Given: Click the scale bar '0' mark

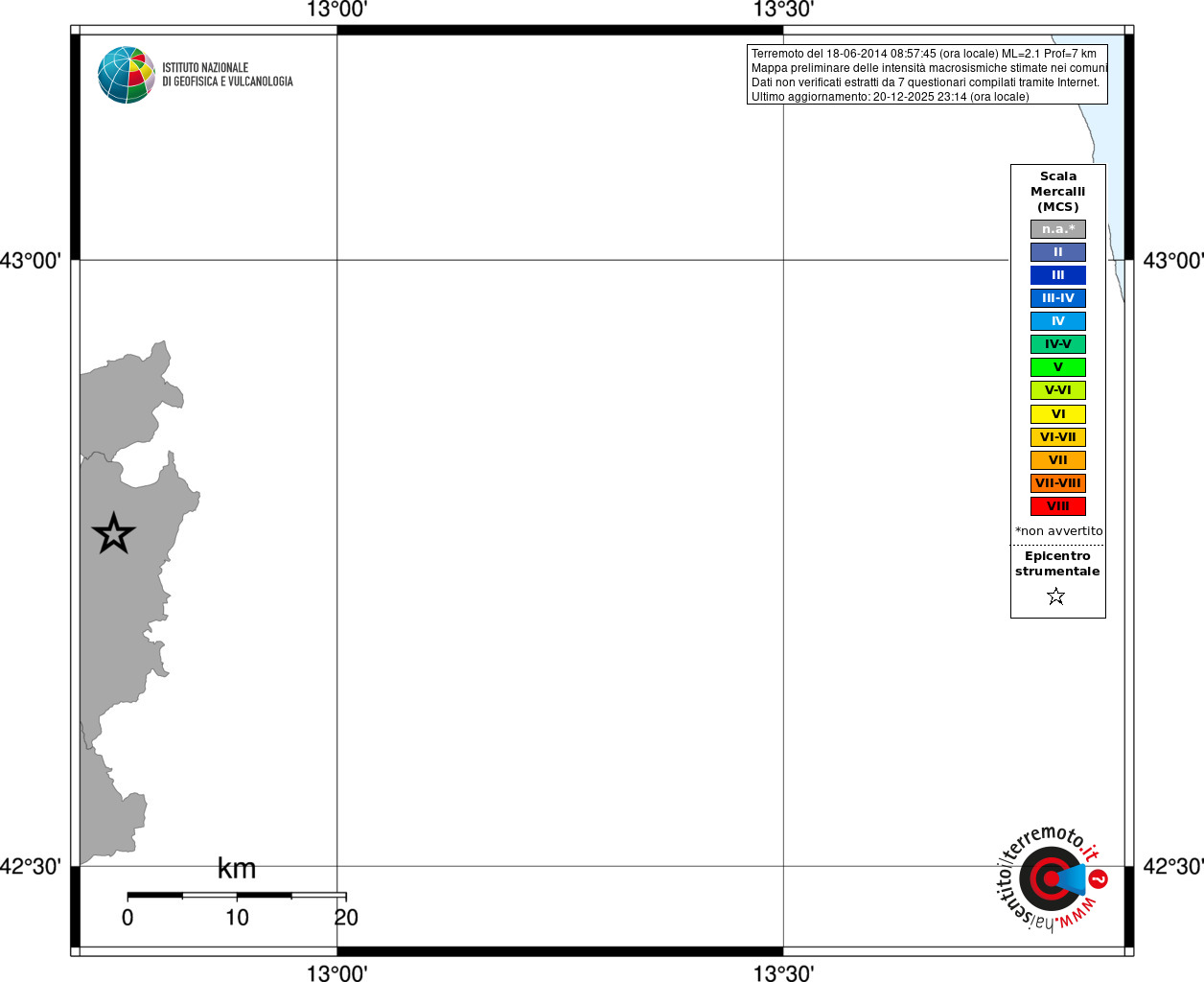Looking at the screenshot, I should 127,918.
